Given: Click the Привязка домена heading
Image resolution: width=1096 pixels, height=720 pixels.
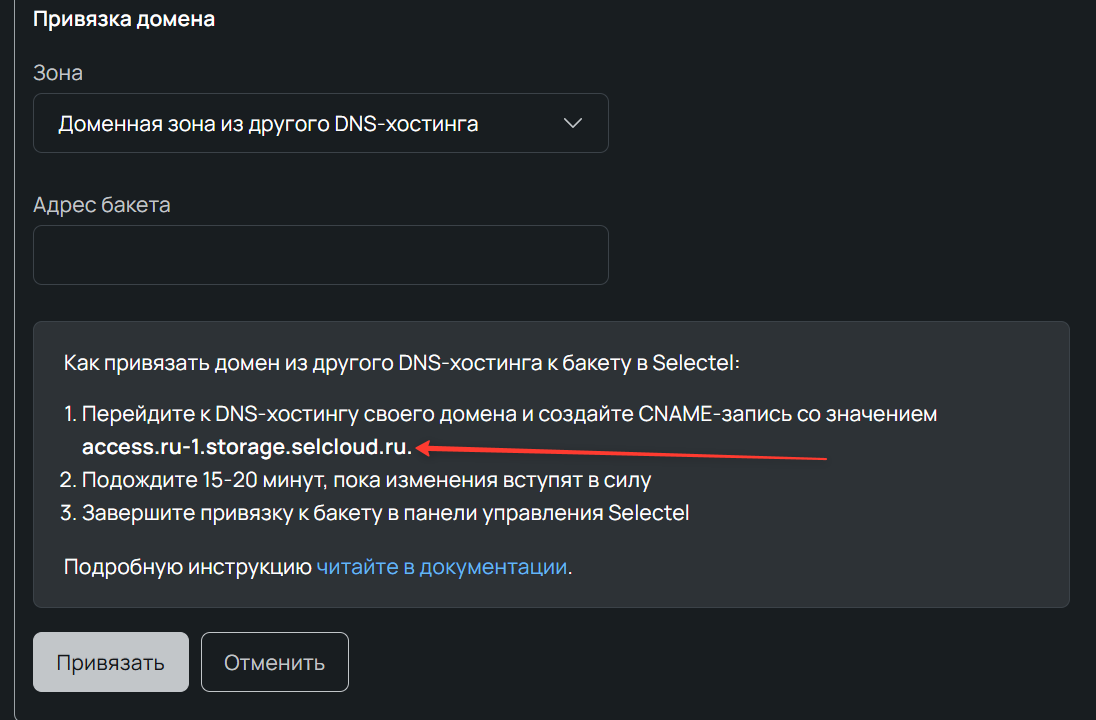Looking at the screenshot, I should pos(124,19).
